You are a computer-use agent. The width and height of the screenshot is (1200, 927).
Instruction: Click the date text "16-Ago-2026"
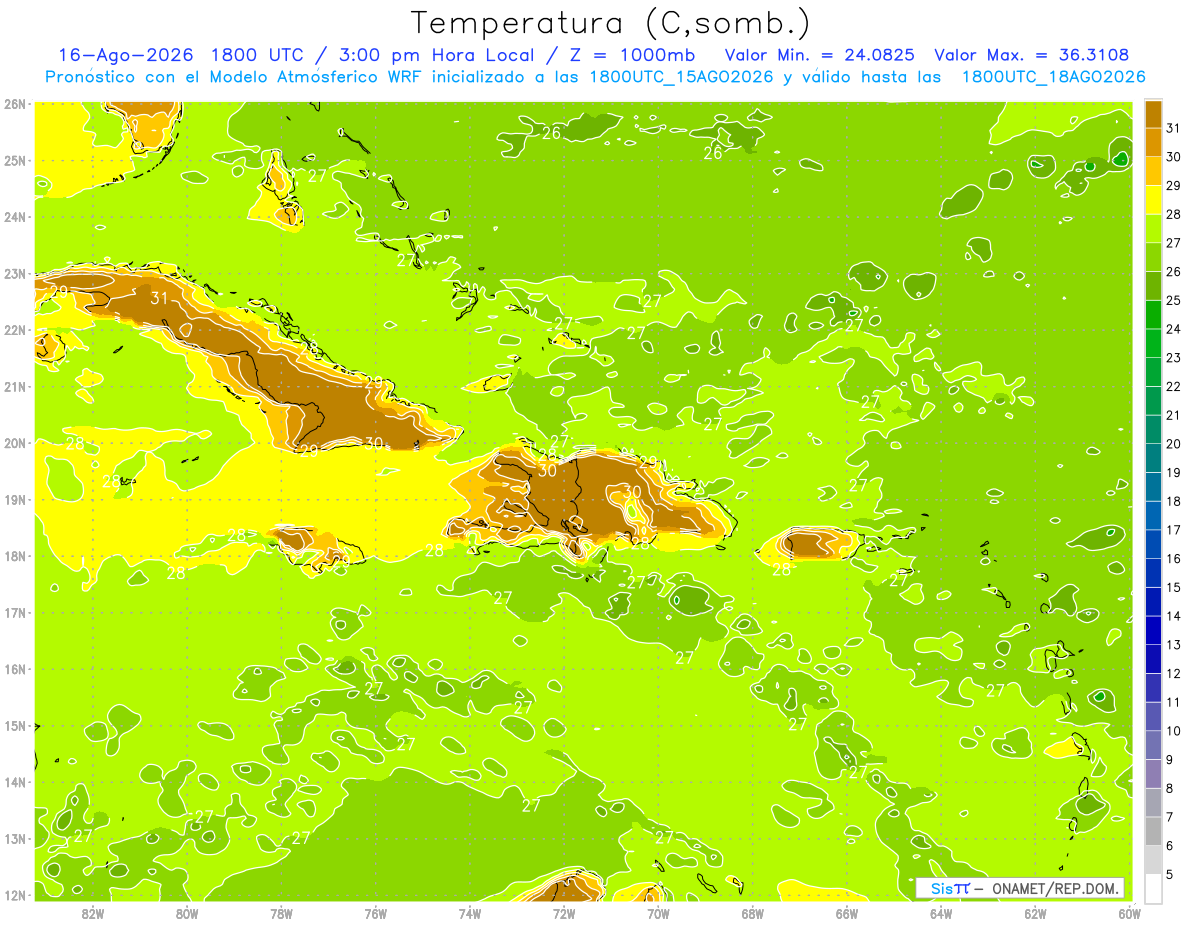tap(124, 55)
